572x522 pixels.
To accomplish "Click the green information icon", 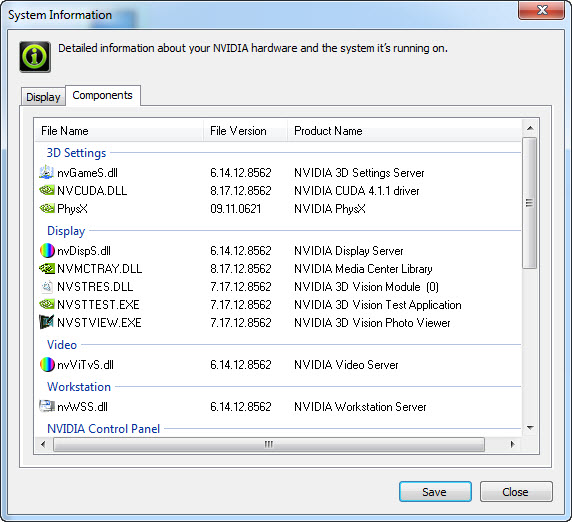I will click(x=35, y=57).
